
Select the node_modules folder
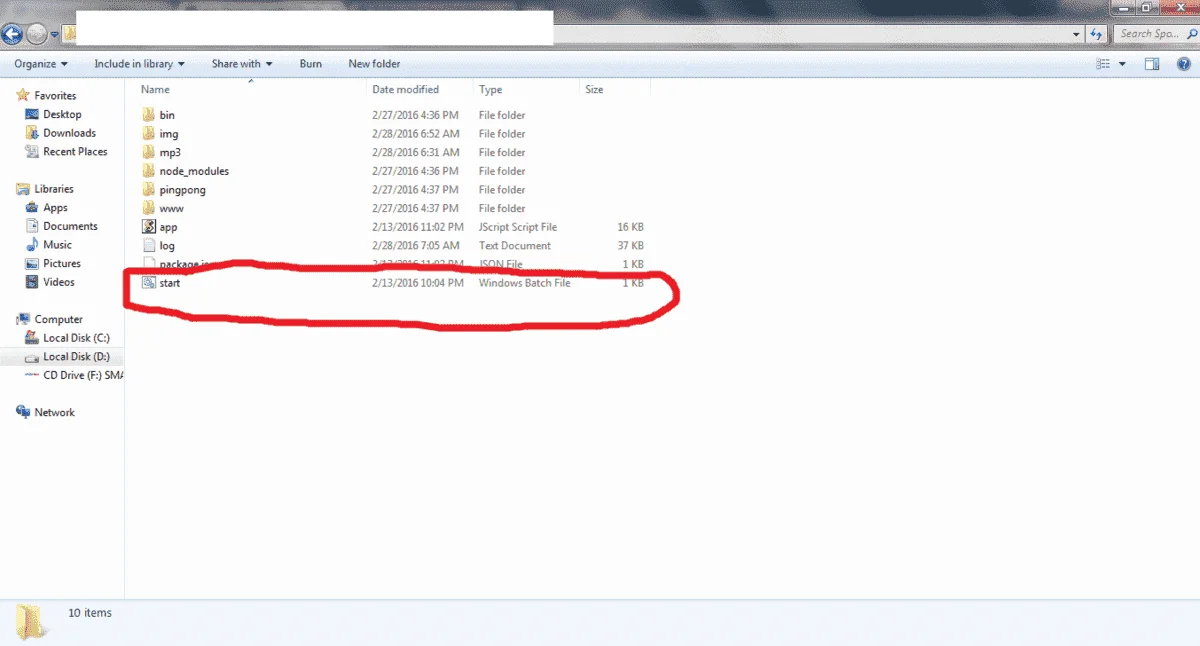[x=194, y=171]
